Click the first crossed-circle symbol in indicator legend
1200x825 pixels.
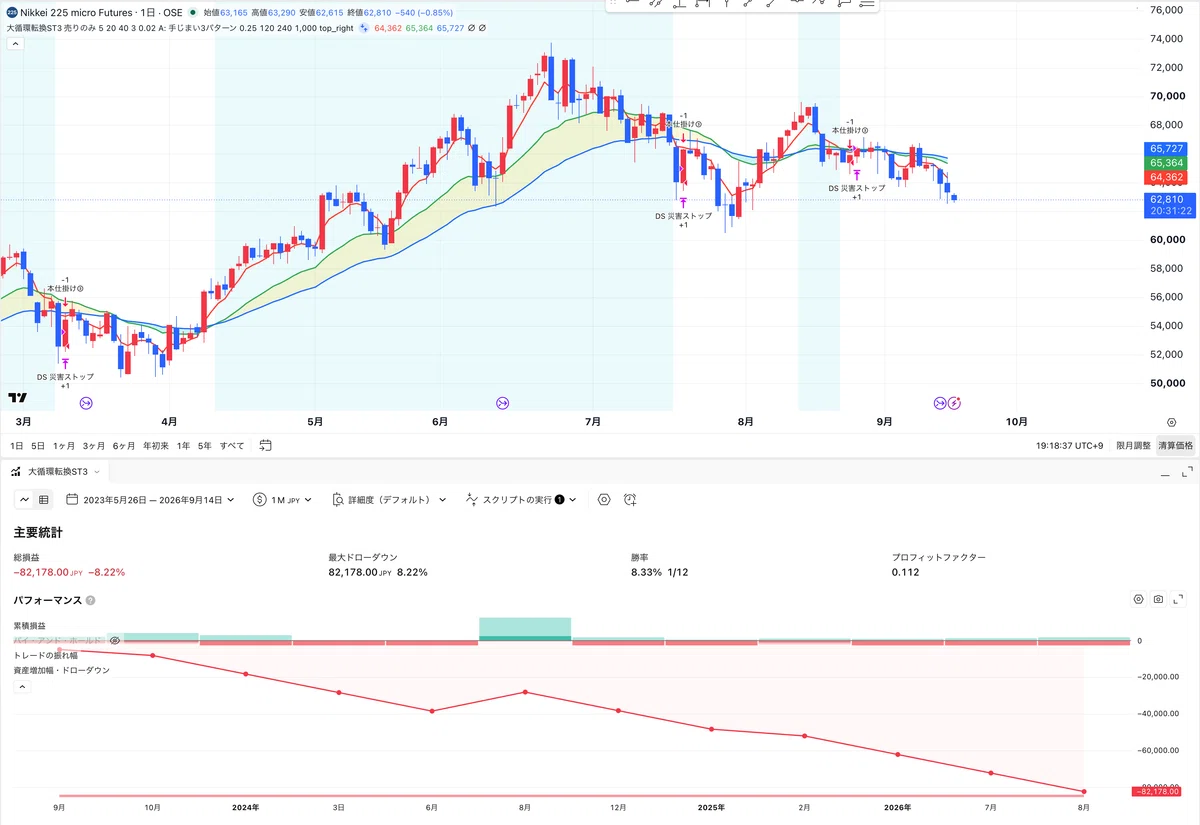click(x=469, y=28)
